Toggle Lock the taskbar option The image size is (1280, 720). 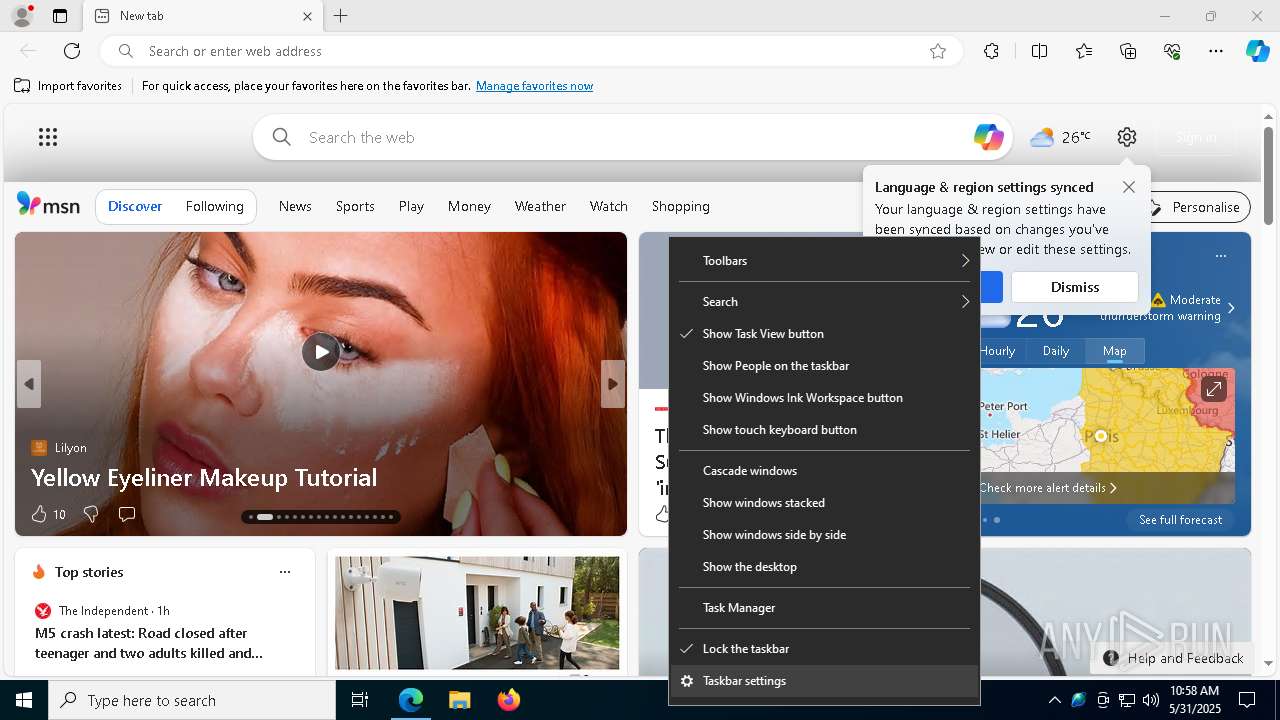pos(825,649)
